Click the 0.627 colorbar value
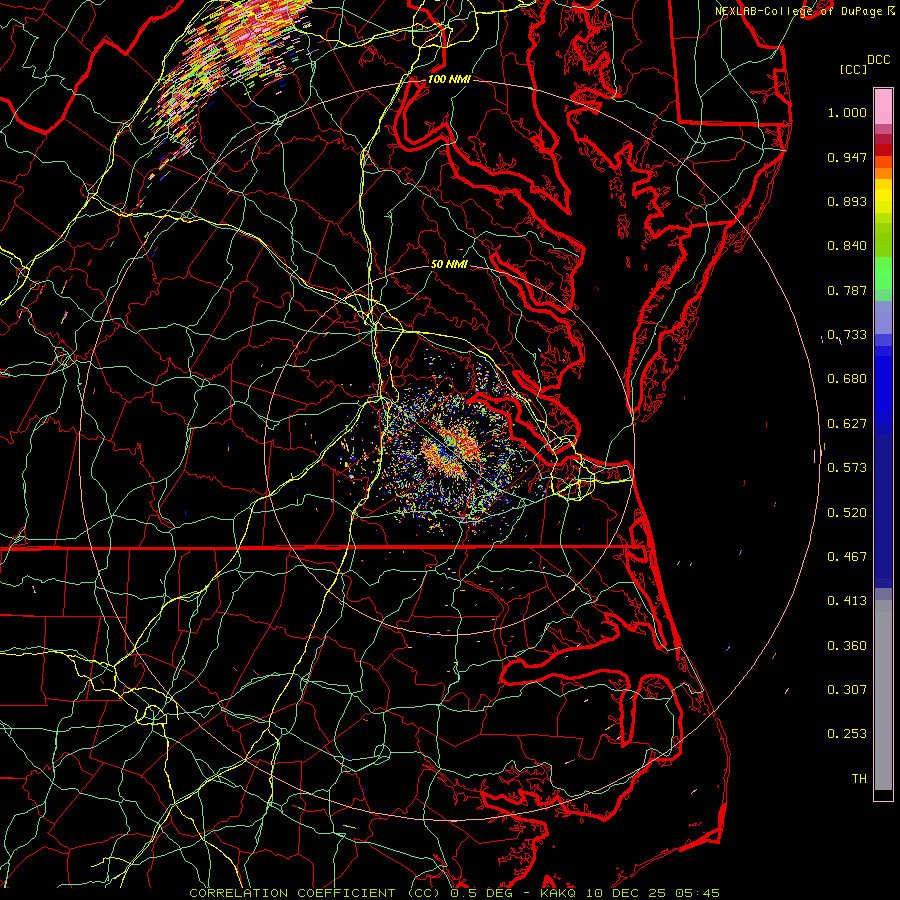 (x=847, y=424)
